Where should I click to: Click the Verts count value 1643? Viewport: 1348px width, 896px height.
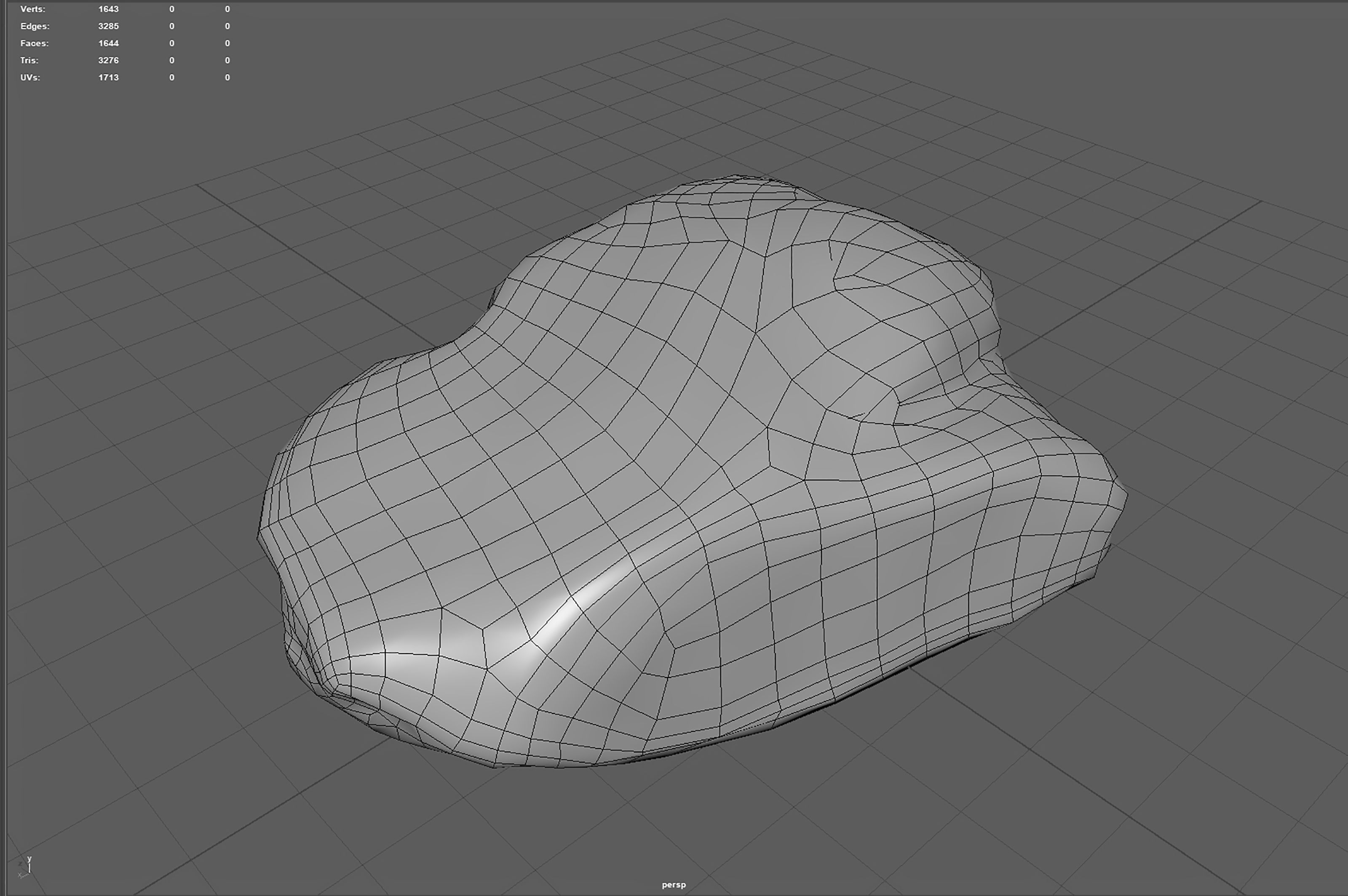109,9
